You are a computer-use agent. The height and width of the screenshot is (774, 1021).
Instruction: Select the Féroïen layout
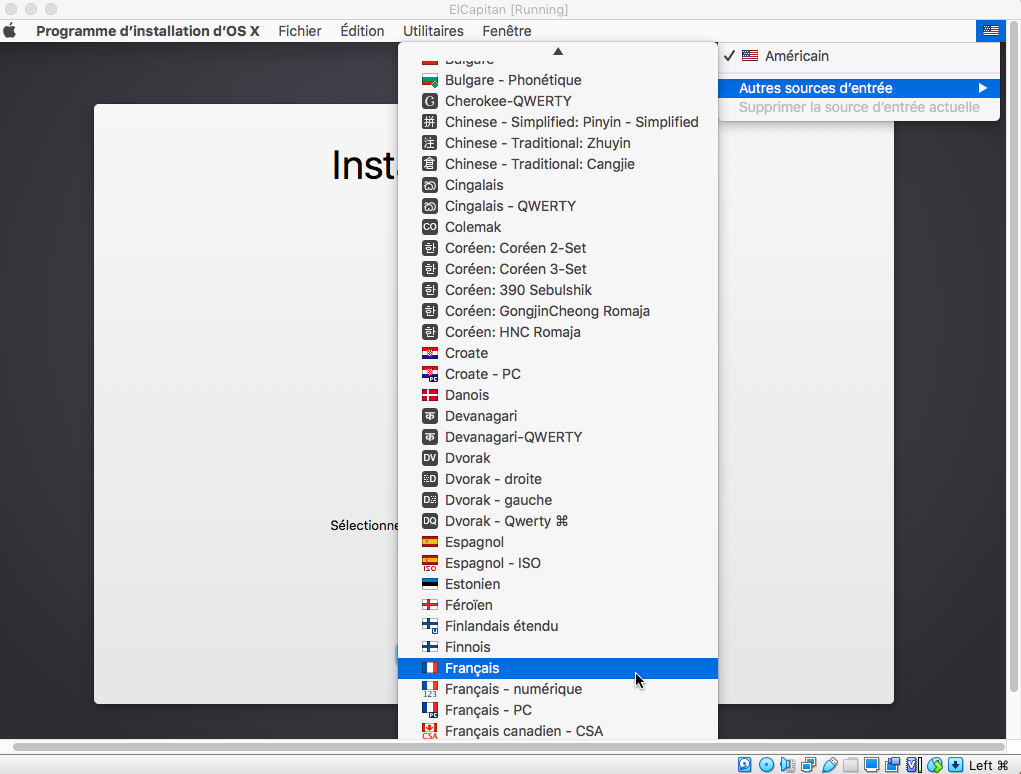click(x=557, y=605)
